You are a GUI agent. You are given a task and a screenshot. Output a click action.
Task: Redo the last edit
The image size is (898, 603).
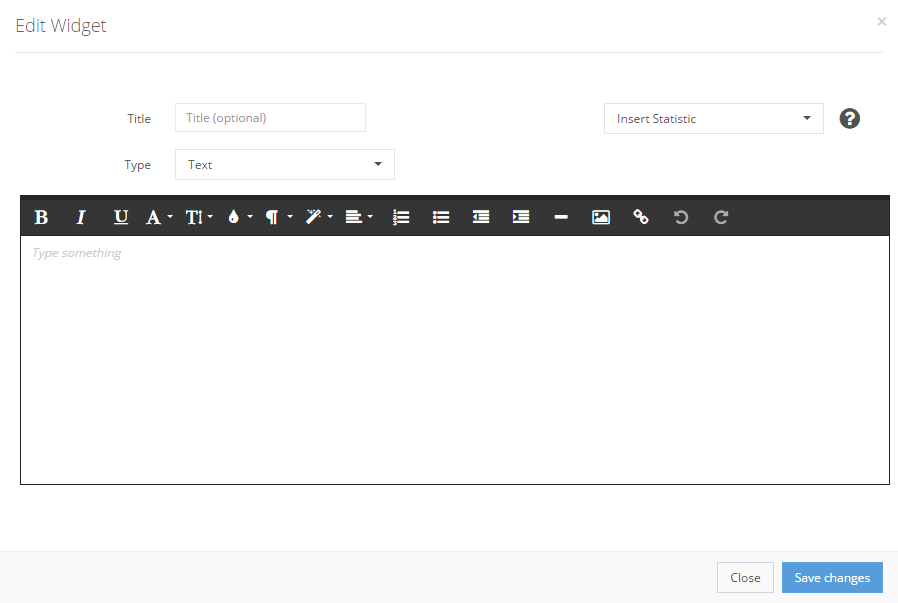(721, 217)
